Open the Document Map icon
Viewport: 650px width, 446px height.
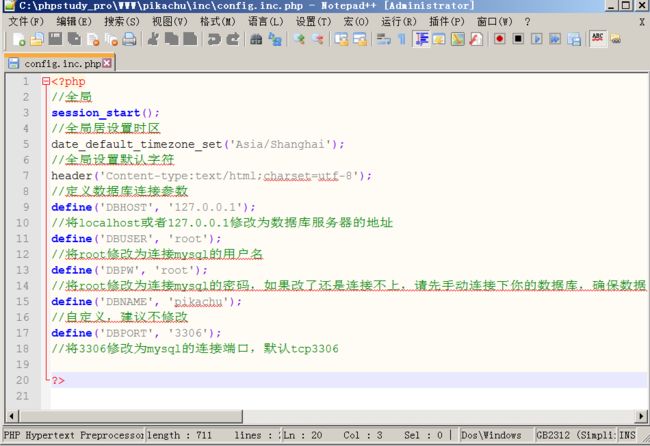(x=458, y=39)
